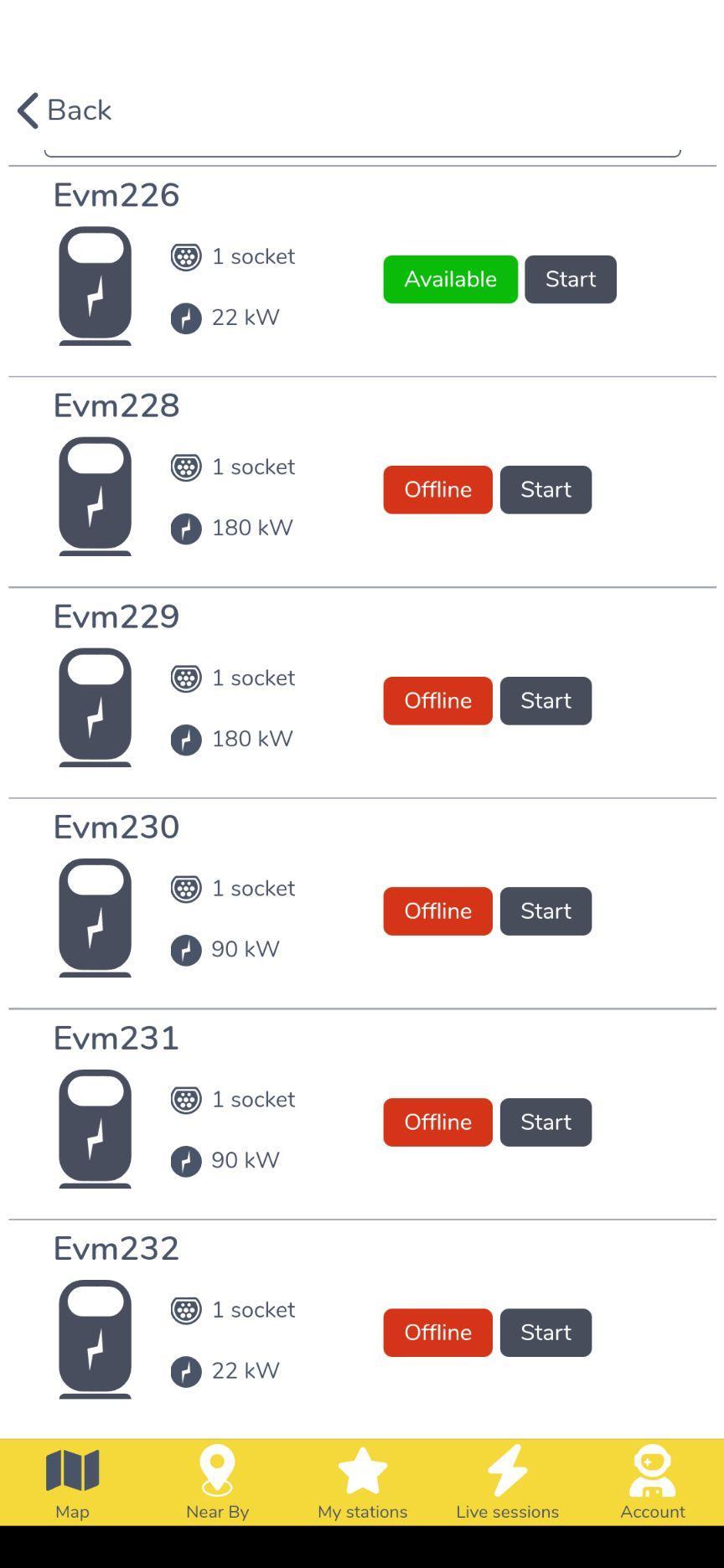
Task: Tap the Offline badge for Evm229
Action: pos(437,700)
